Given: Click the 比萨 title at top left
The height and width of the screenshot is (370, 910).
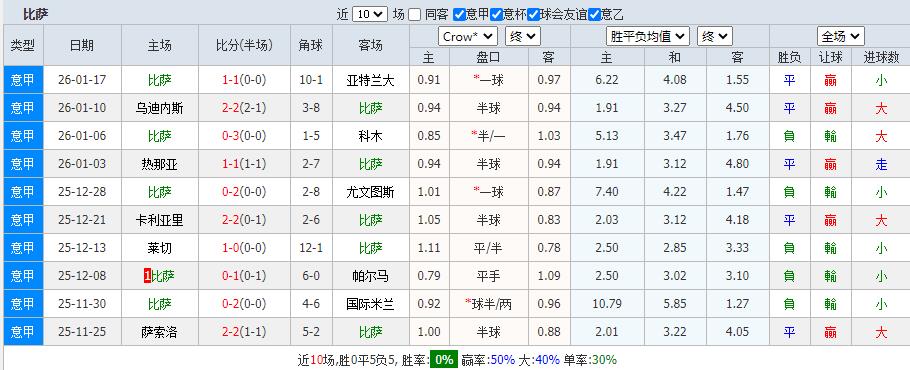Looking at the screenshot, I should [x=35, y=14].
